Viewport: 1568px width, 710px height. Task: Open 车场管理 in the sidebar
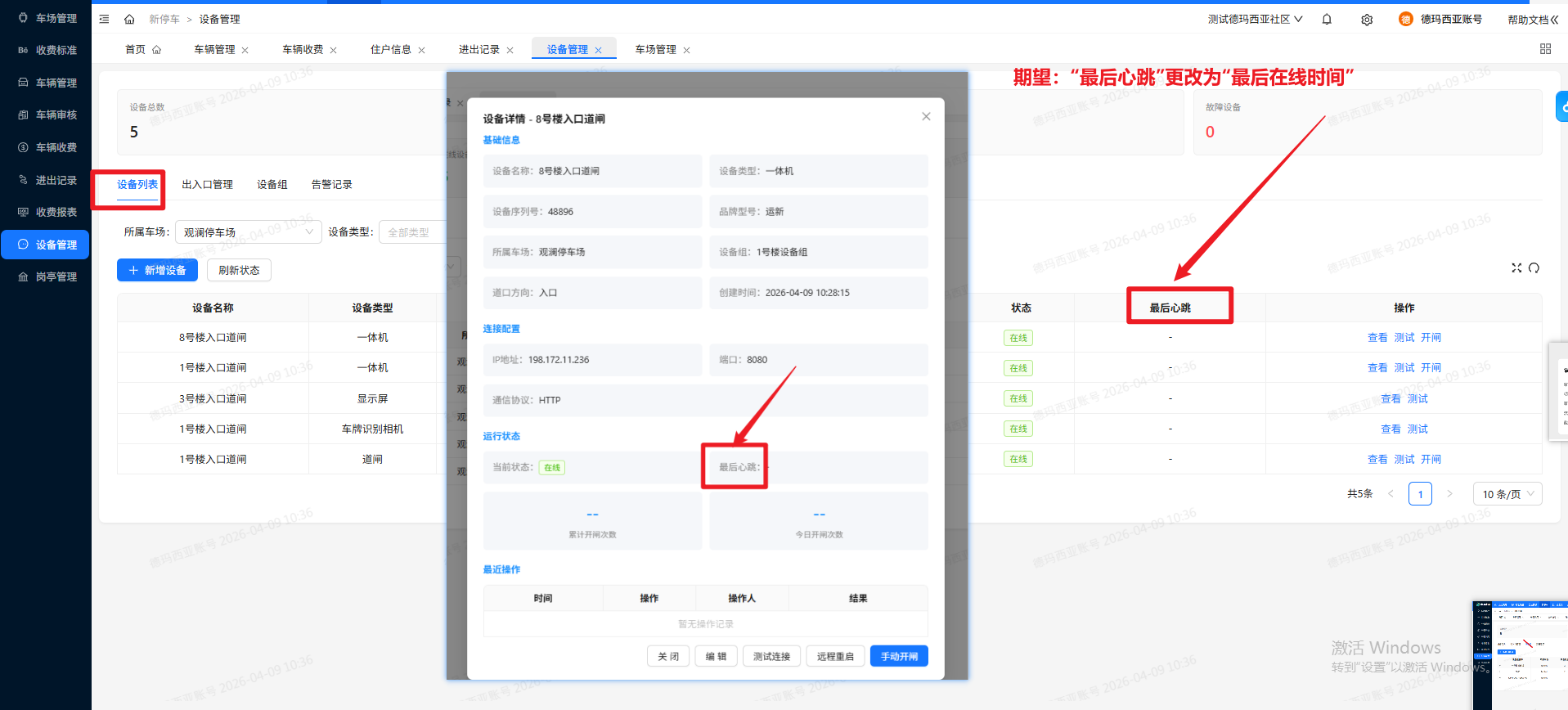pyautogui.click(x=46, y=18)
